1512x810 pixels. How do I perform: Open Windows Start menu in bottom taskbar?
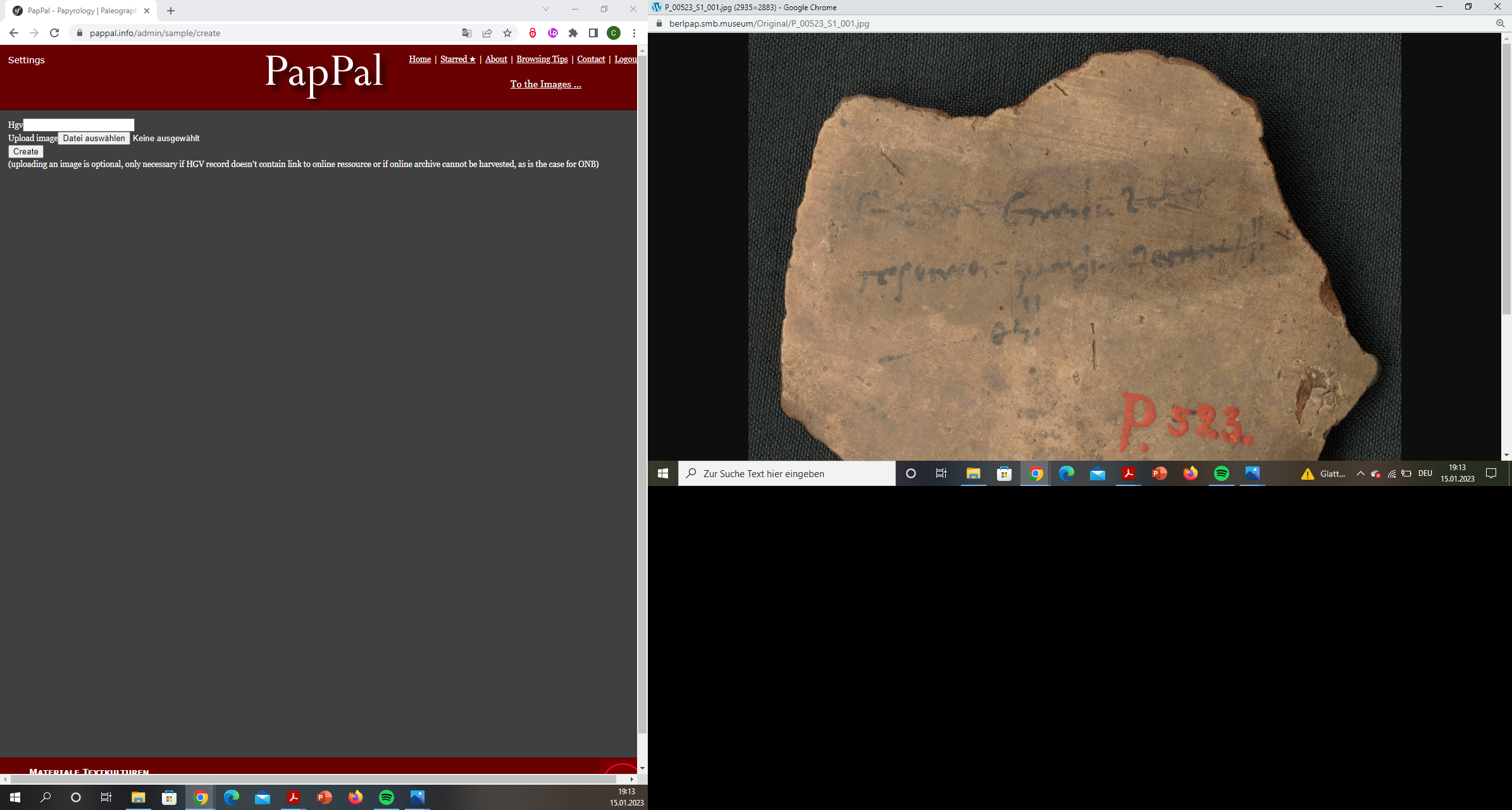click(15, 797)
